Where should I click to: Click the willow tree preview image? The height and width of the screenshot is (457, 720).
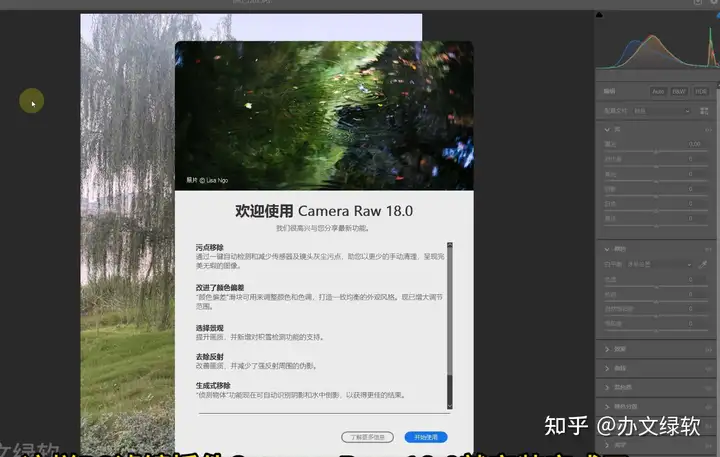pyautogui.click(x=127, y=234)
